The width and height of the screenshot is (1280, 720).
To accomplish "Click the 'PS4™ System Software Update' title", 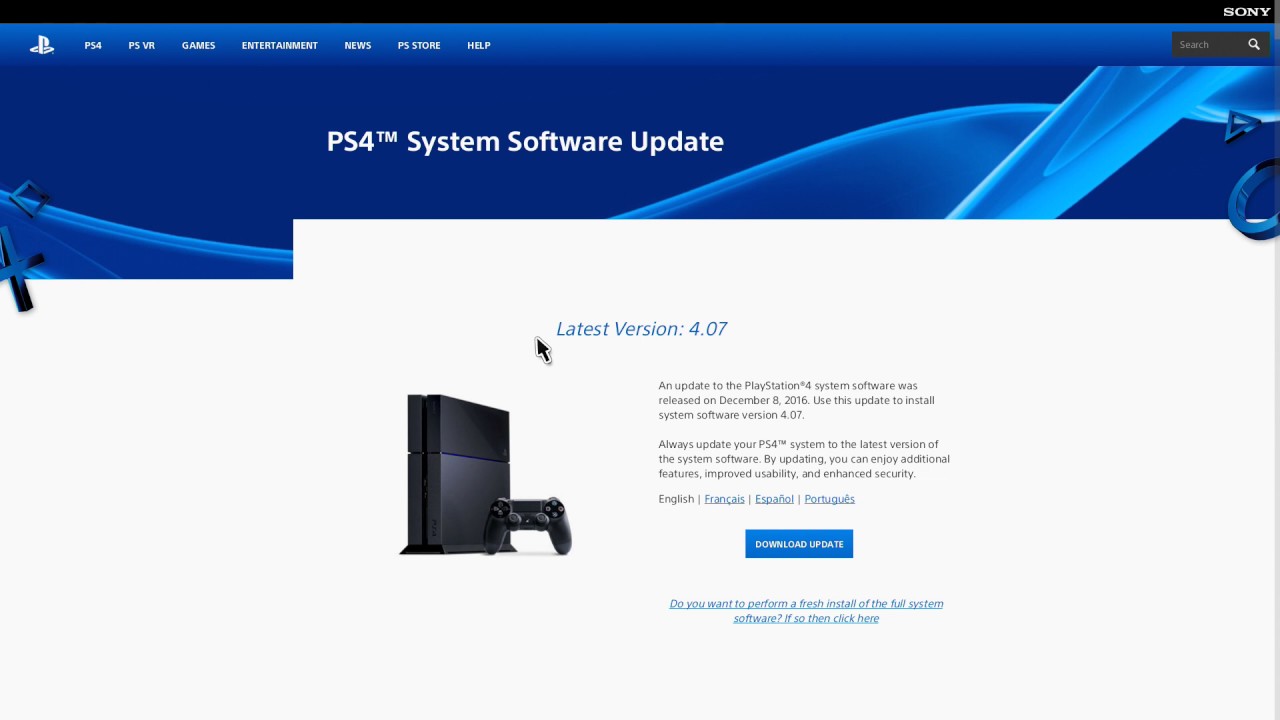I will [525, 142].
